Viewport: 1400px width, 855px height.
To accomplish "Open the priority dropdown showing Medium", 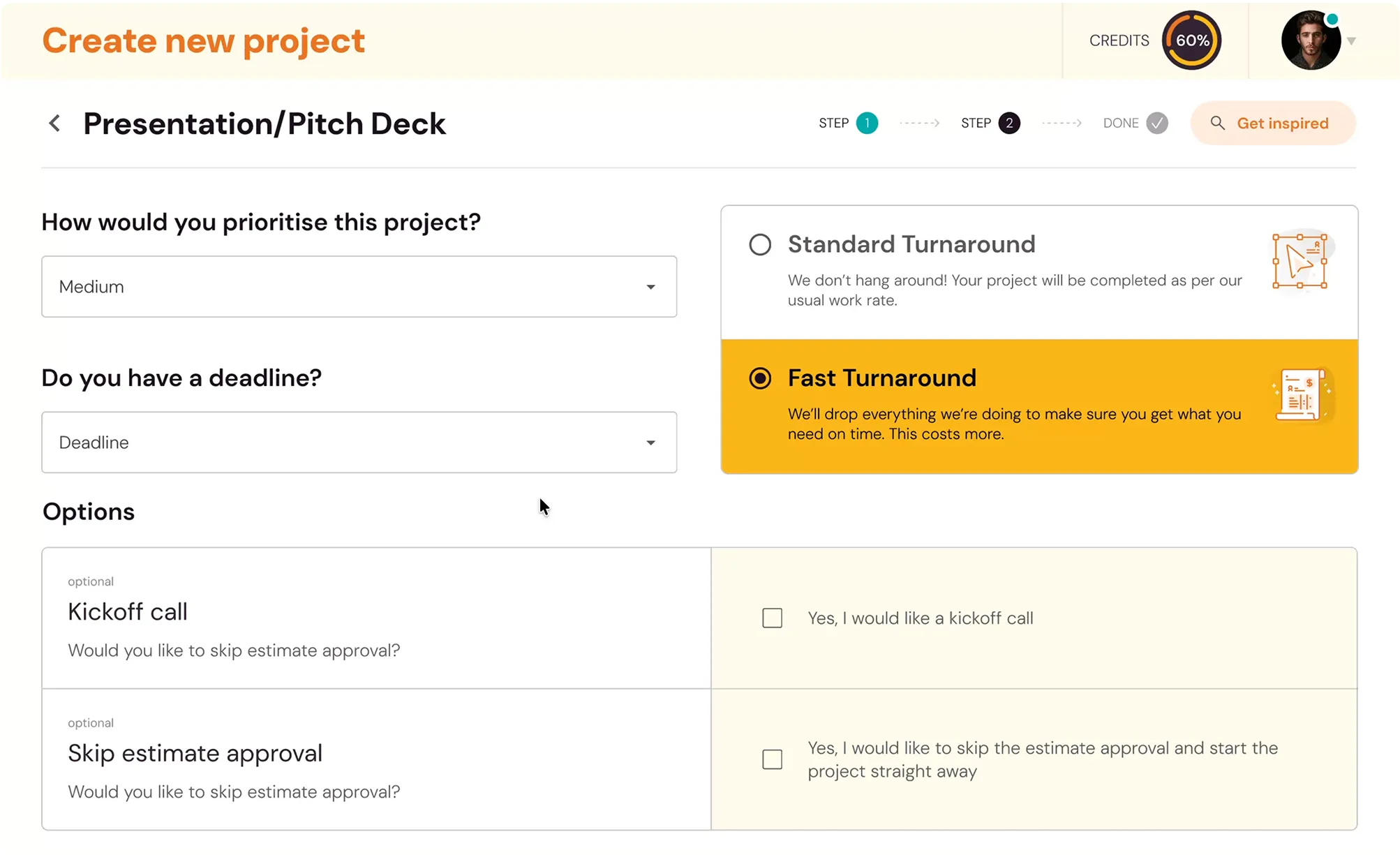I will [359, 287].
